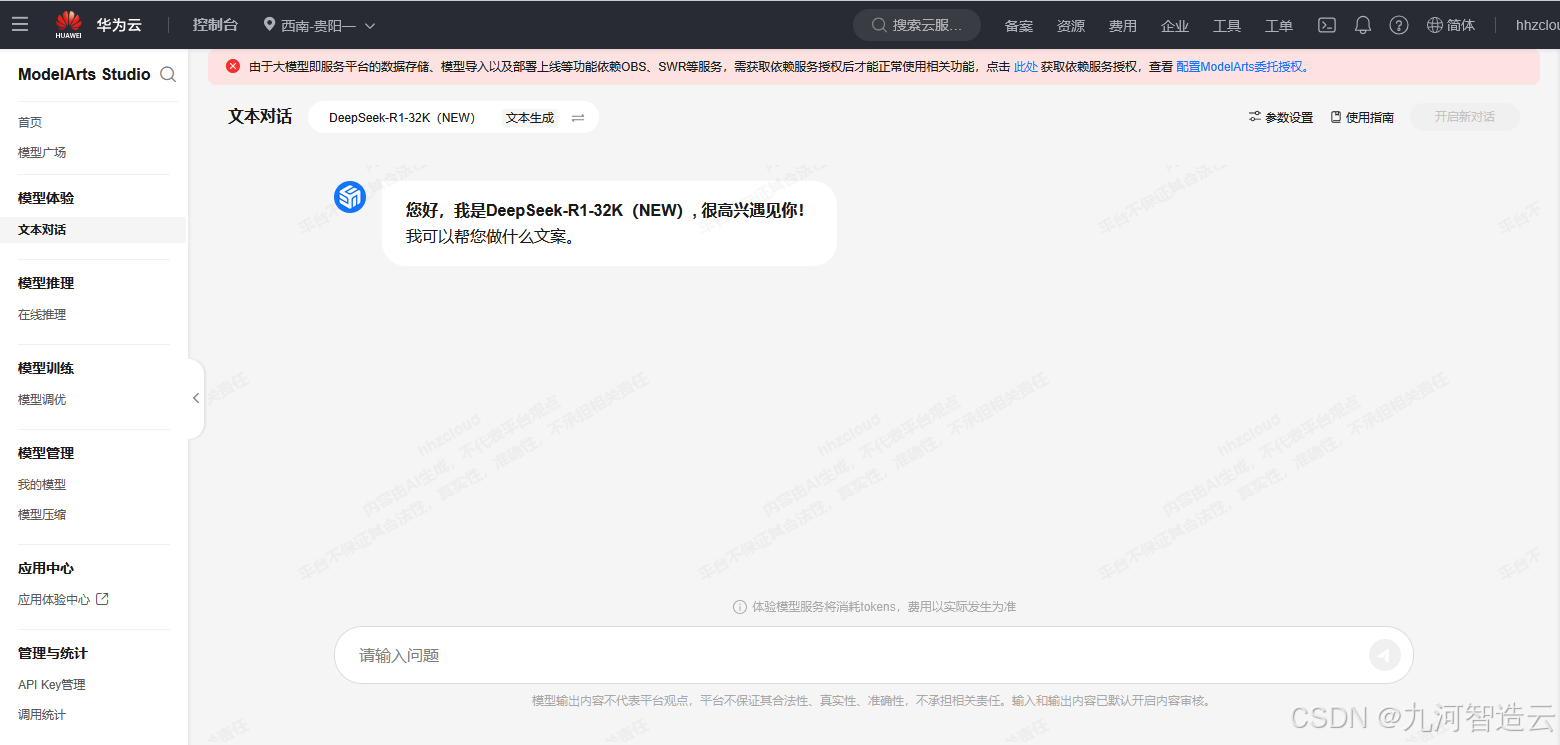
Task: Expand the 西南-贵阳一 region dropdown
Action: click(320, 25)
